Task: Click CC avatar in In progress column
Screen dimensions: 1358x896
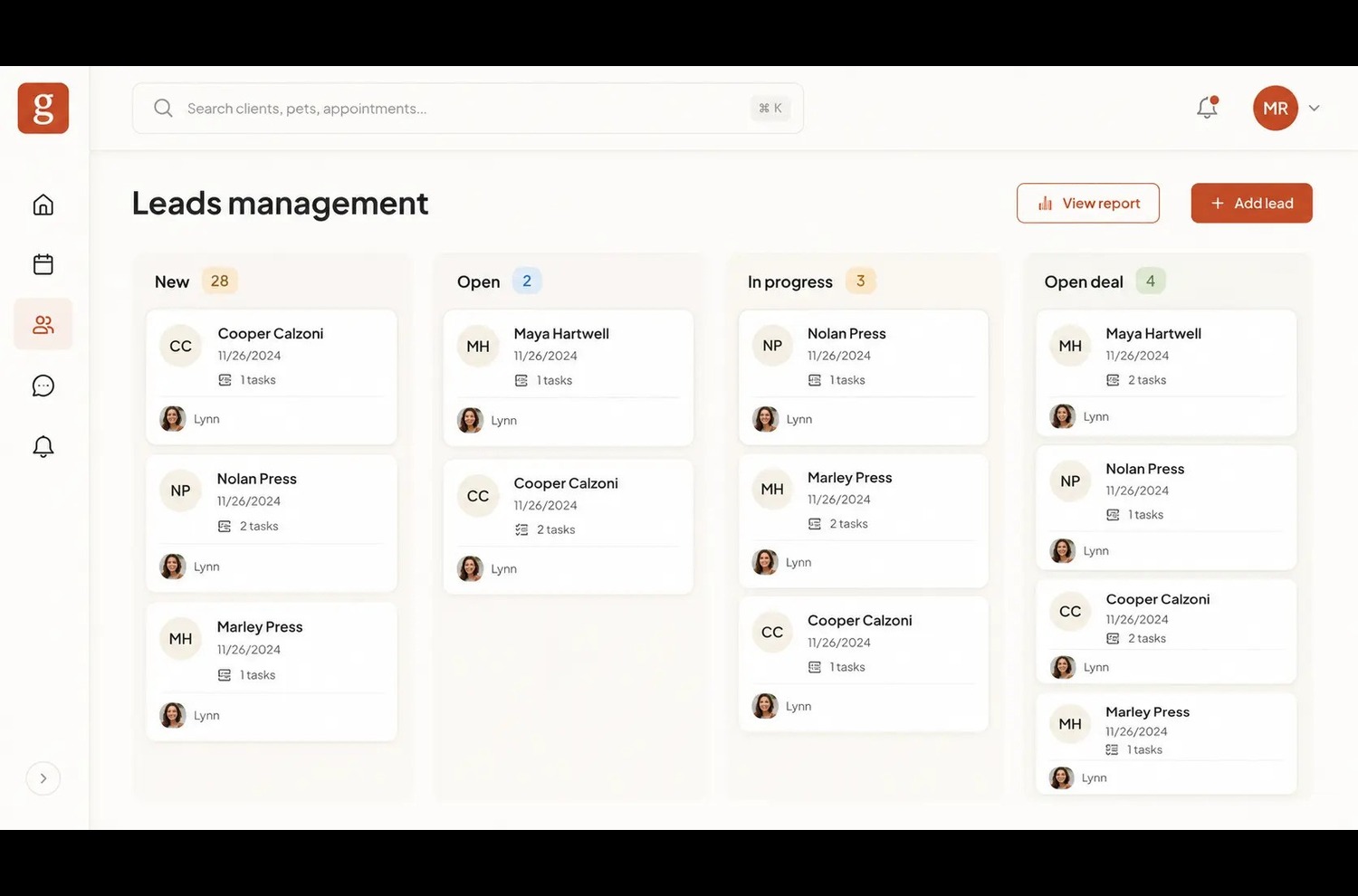Action: pos(772,632)
